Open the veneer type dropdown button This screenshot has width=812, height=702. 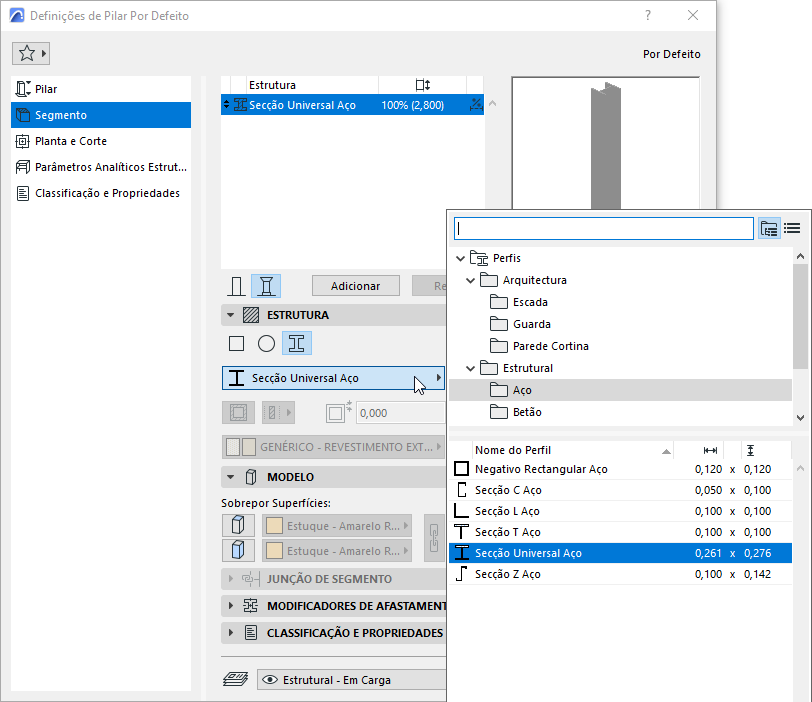click(278, 413)
